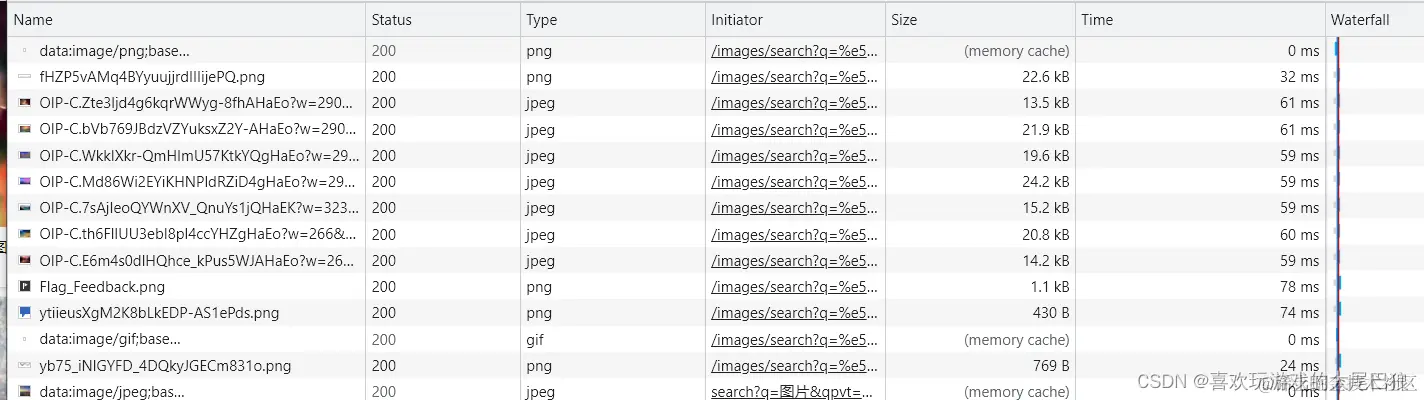Click the Flag_Feedback.png file icon
This screenshot has height=400, width=1424.
(25, 287)
